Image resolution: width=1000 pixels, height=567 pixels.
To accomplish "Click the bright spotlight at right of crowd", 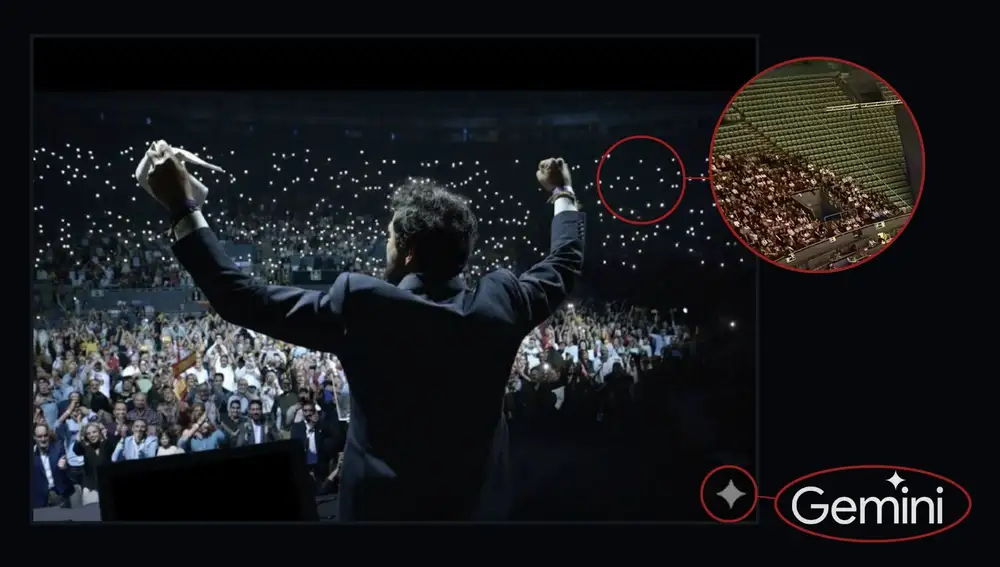I will (x=732, y=325).
